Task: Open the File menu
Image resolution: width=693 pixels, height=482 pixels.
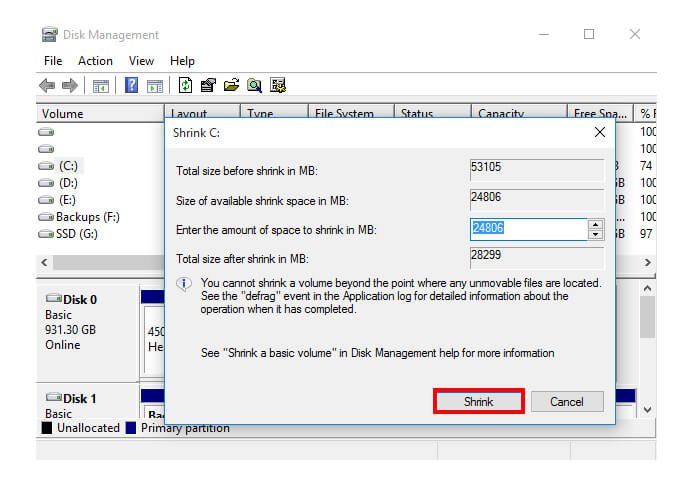Action: coord(53,61)
